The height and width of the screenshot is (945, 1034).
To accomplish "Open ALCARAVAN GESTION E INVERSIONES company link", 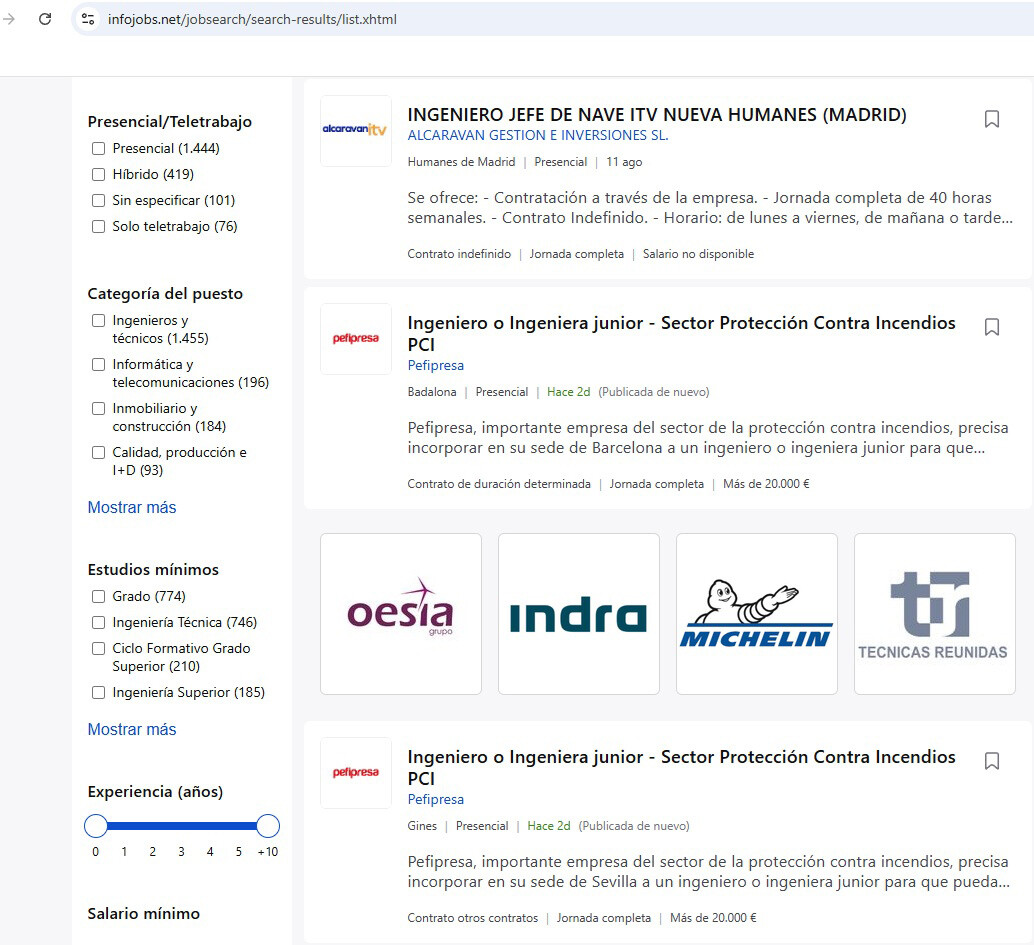I will point(537,136).
